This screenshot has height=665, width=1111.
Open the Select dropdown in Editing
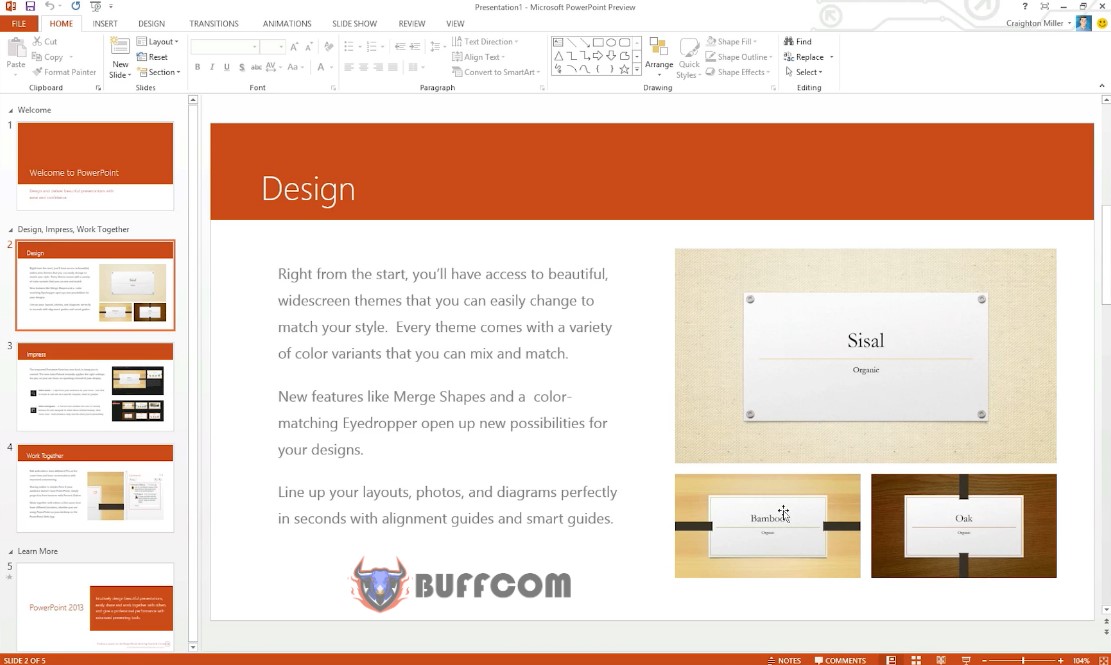tap(803, 72)
